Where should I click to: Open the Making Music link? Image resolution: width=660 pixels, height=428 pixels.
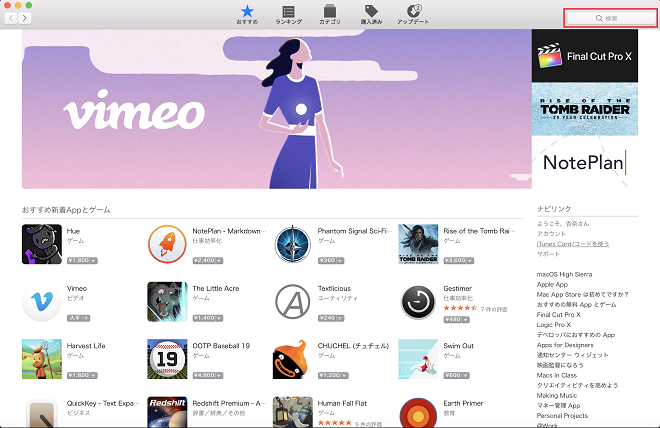[x=557, y=395]
